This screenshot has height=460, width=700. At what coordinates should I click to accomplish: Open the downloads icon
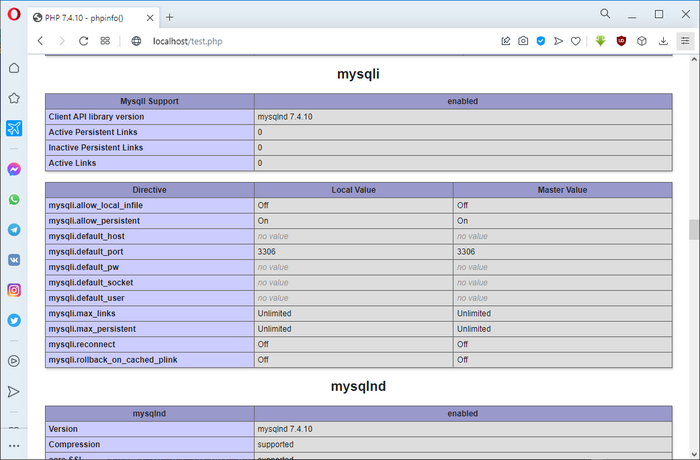[661, 41]
